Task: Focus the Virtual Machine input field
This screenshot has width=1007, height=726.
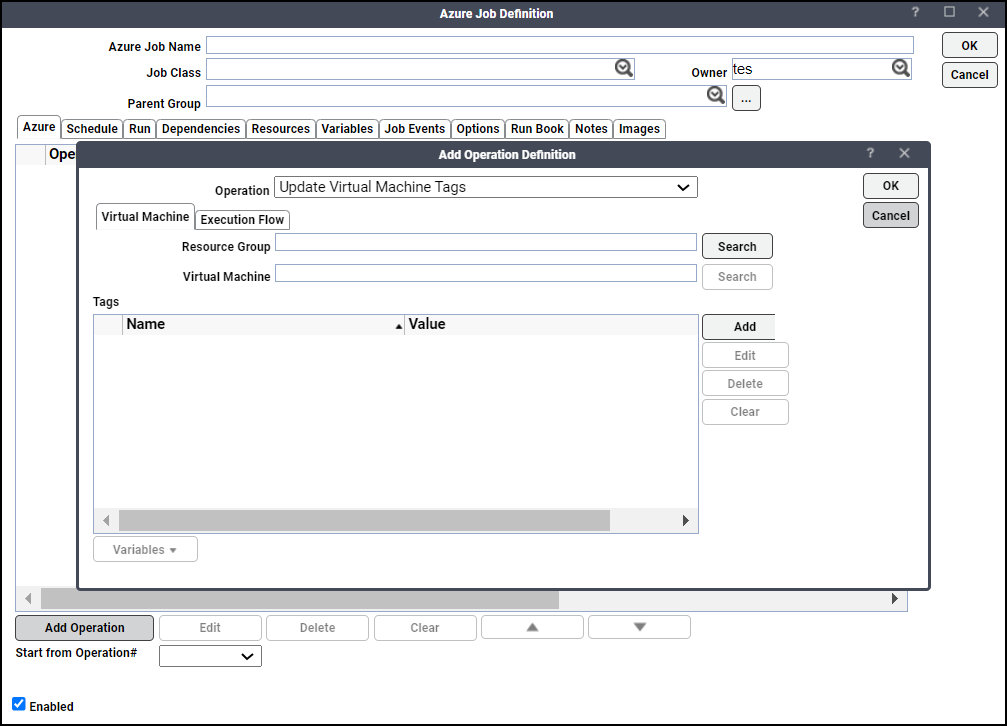Action: point(486,273)
